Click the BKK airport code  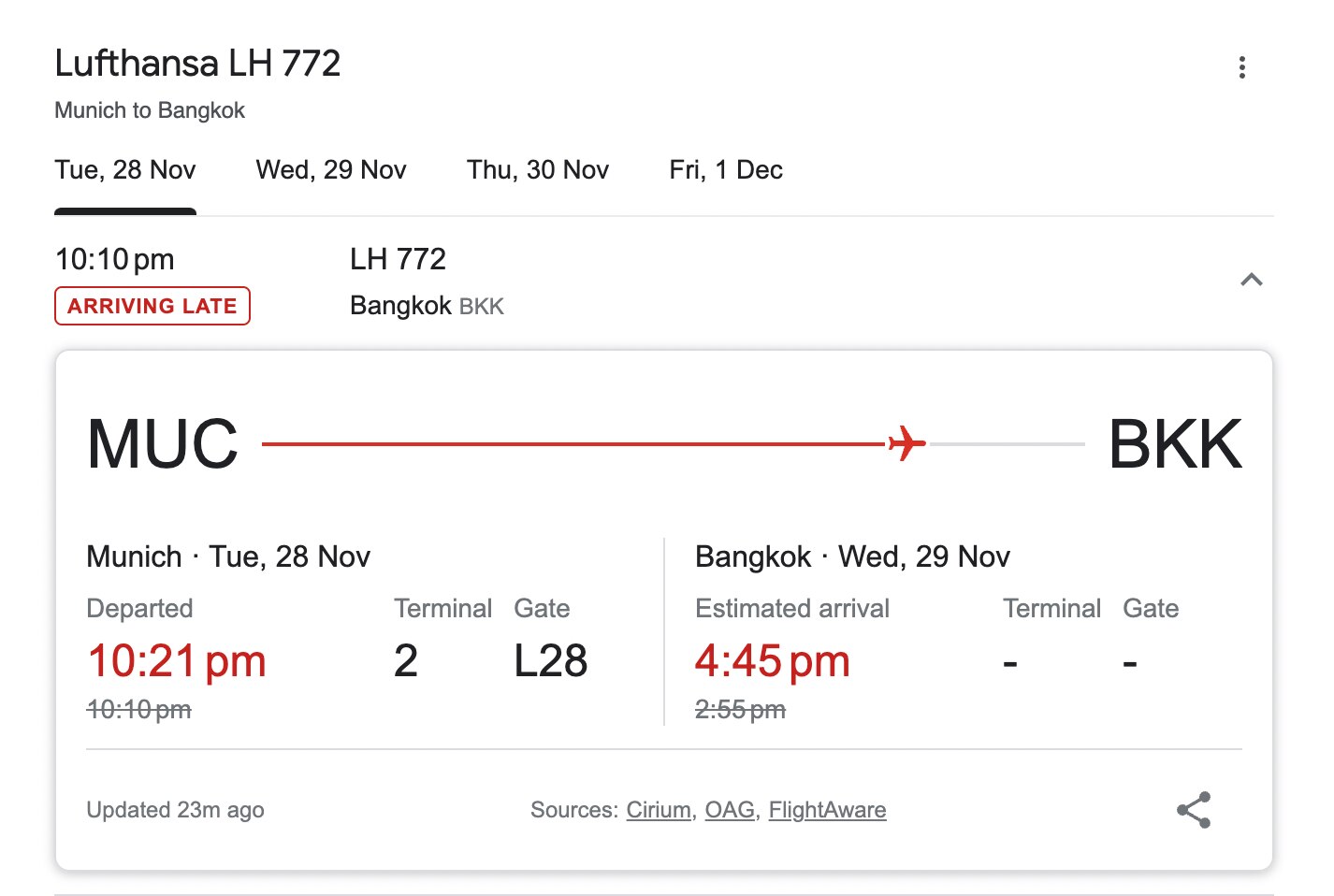point(1175,444)
